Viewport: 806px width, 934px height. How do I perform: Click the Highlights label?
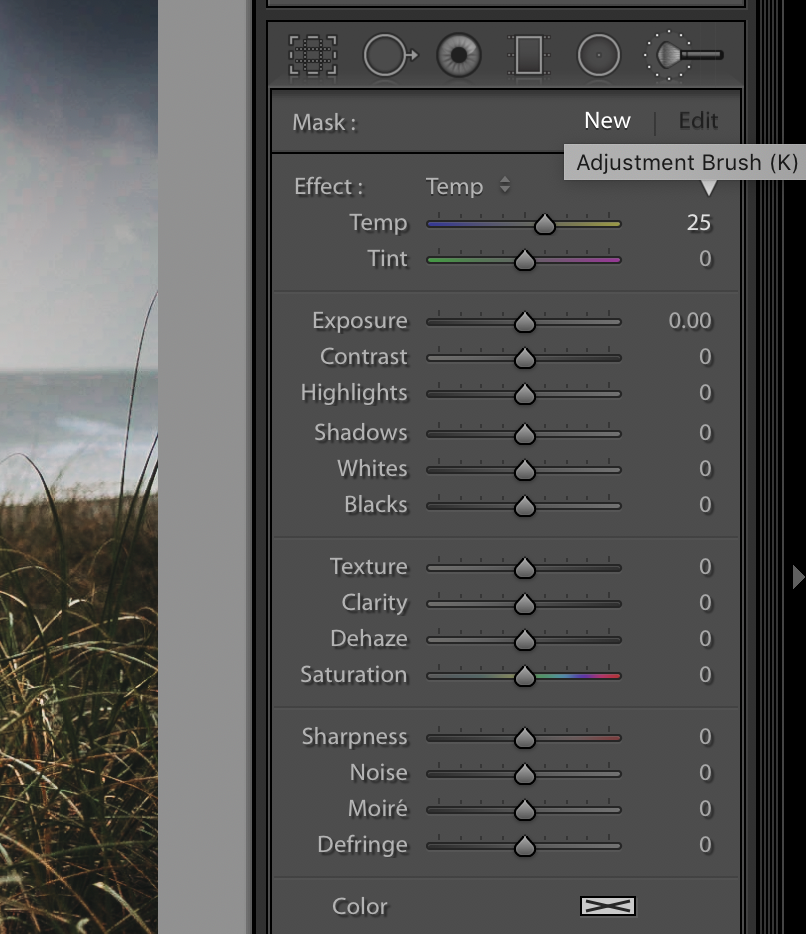point(354,393)
